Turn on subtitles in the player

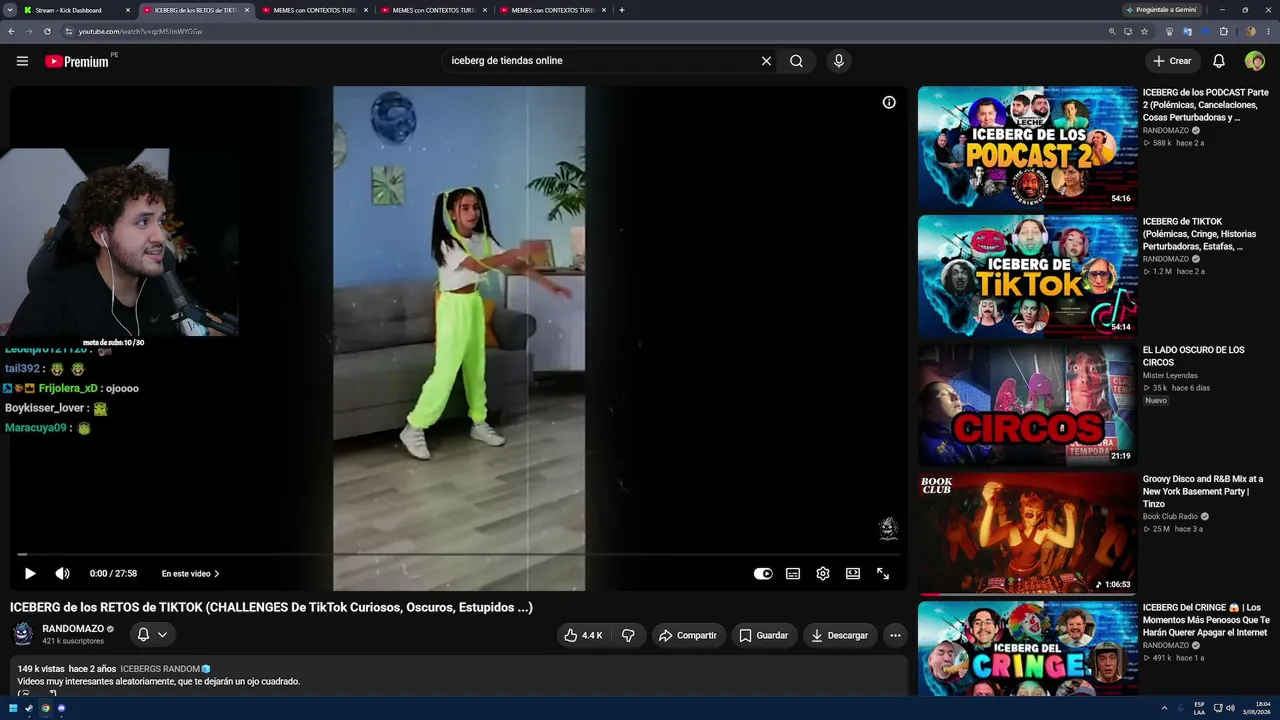[793, 574]
